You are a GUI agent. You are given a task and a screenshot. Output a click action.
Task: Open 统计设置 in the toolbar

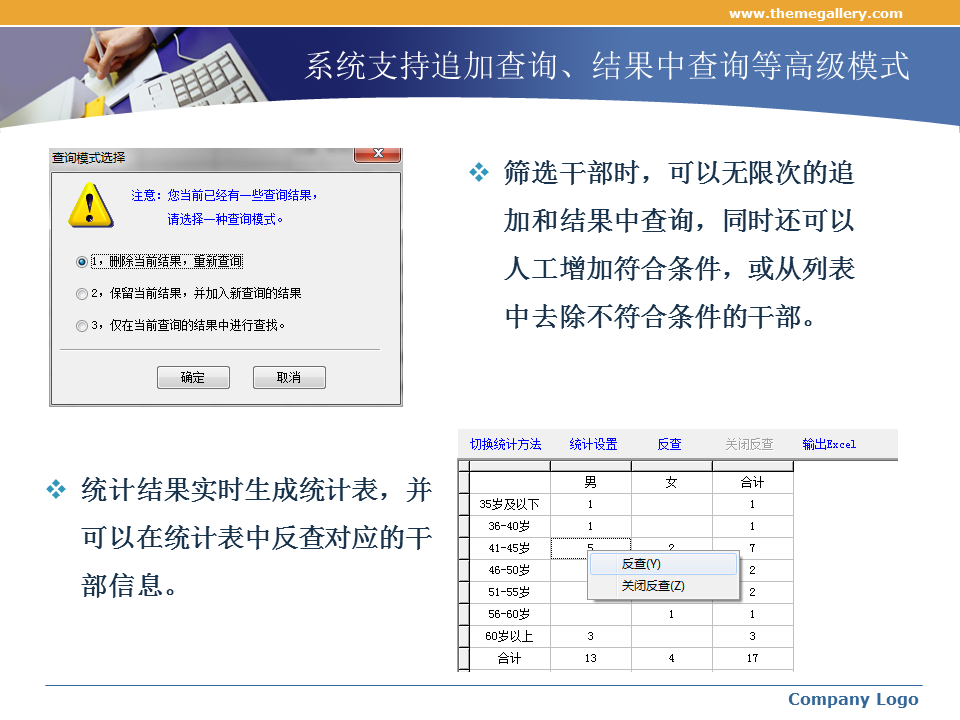pyautogui.click(x=594, y=444)
